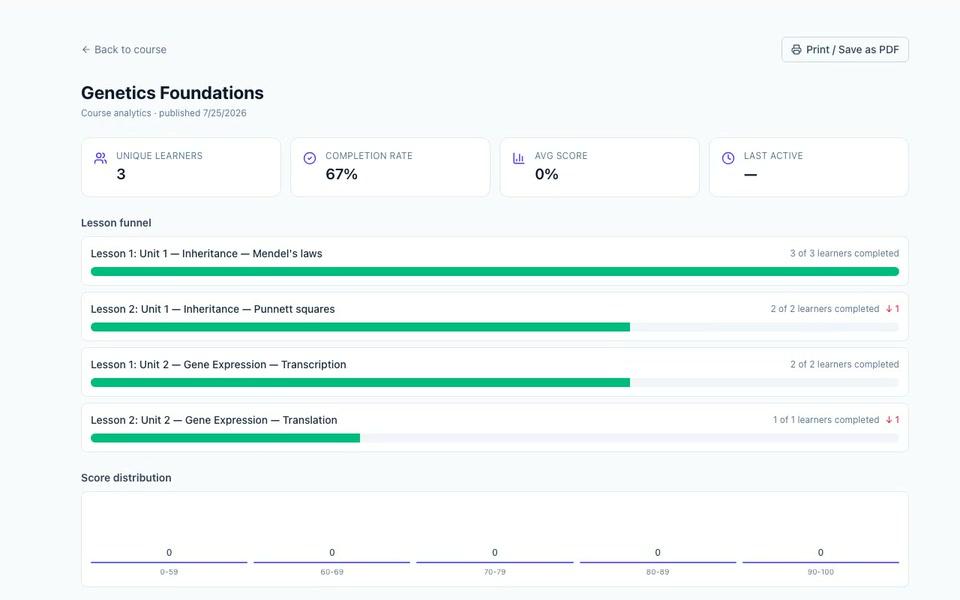Screen dimensions: 960x600
Task: Click the 0% average score value
Action: 547,174
